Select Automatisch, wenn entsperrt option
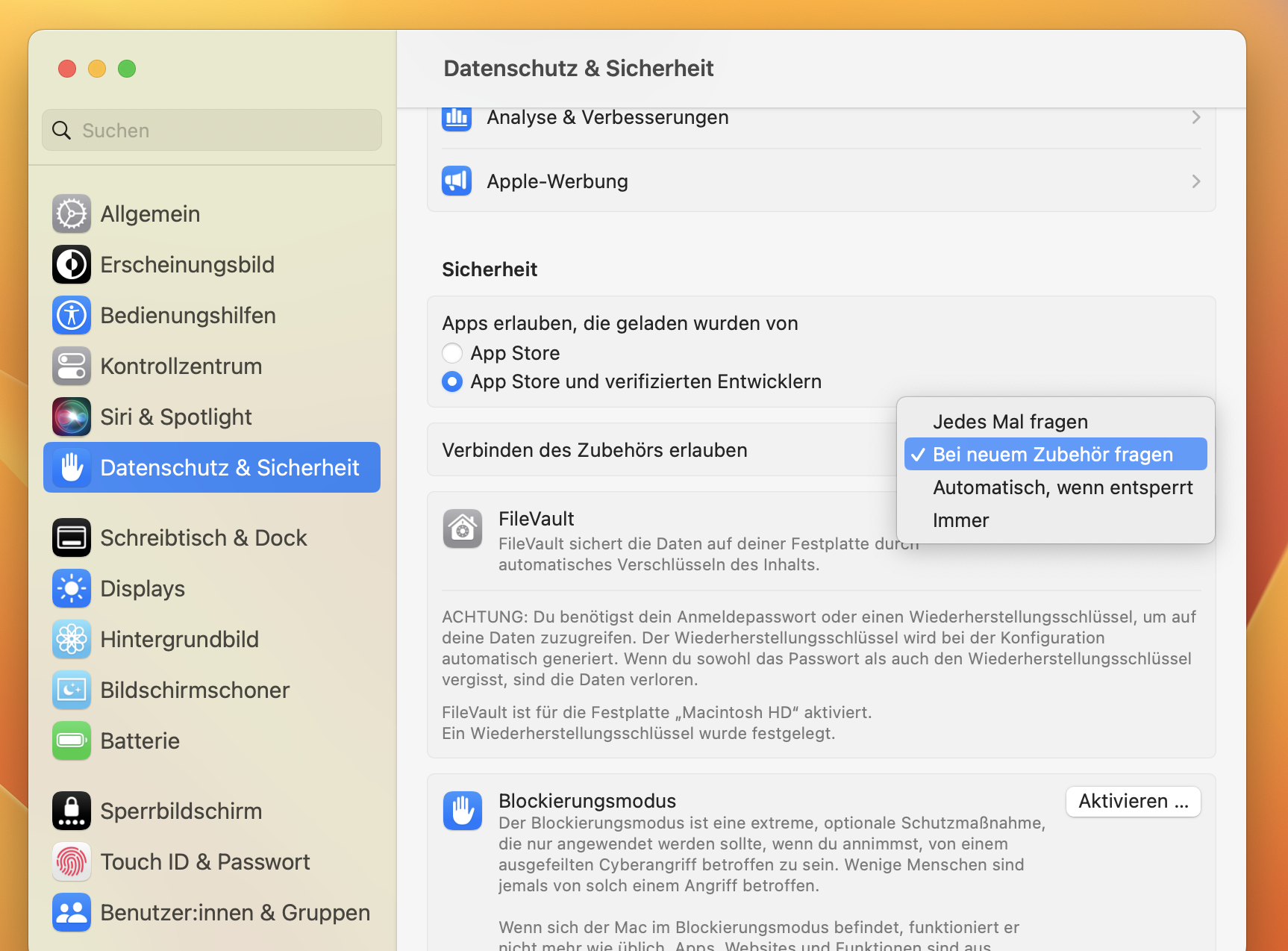Image resolution: width=1288 pixels, height=951 pixels. pyautogui.click(x=1062, y=487)
